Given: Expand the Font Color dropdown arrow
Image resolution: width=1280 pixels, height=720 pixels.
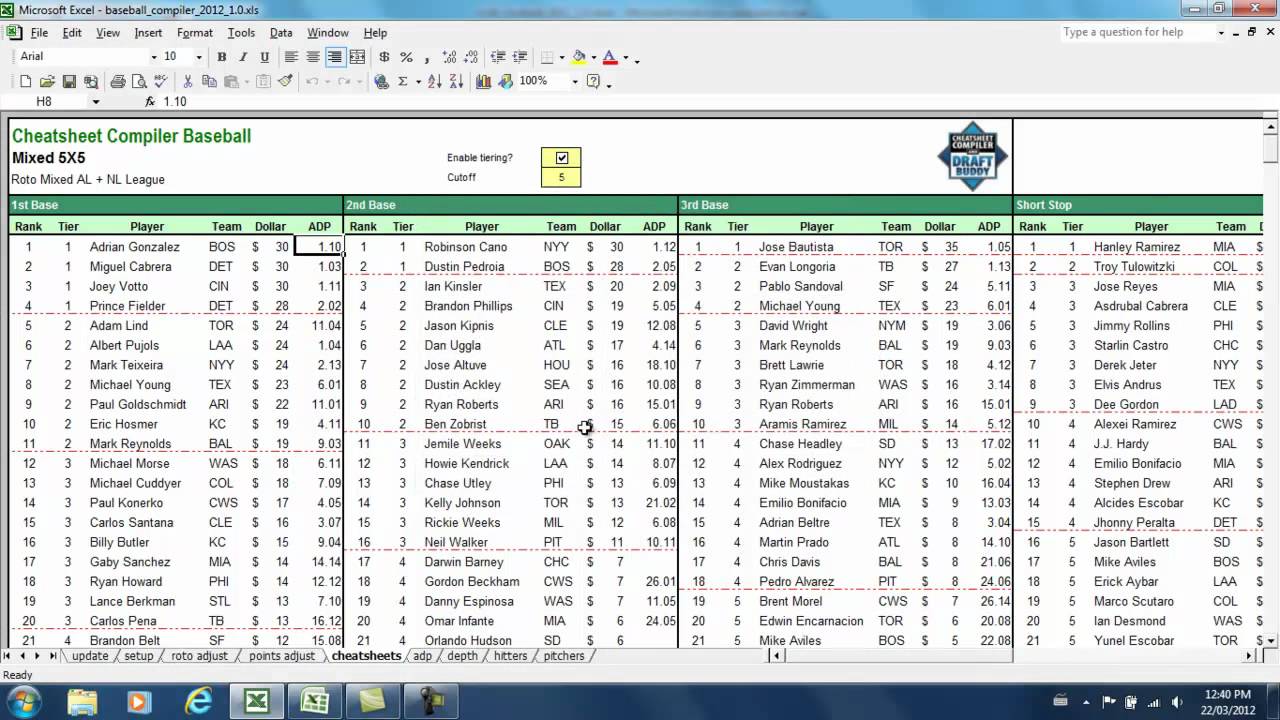Looking at the screenshot, I should click(x=625, y=57).
